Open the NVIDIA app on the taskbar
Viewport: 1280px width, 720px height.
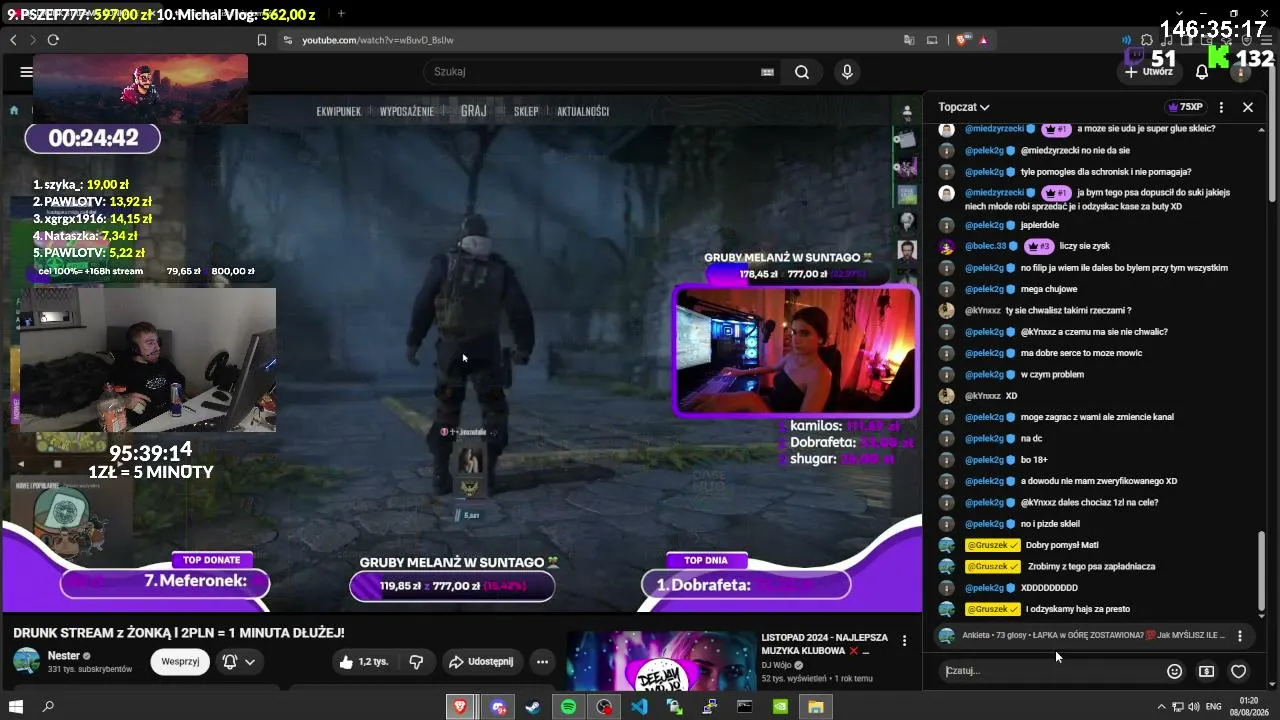tap(780, 707)
